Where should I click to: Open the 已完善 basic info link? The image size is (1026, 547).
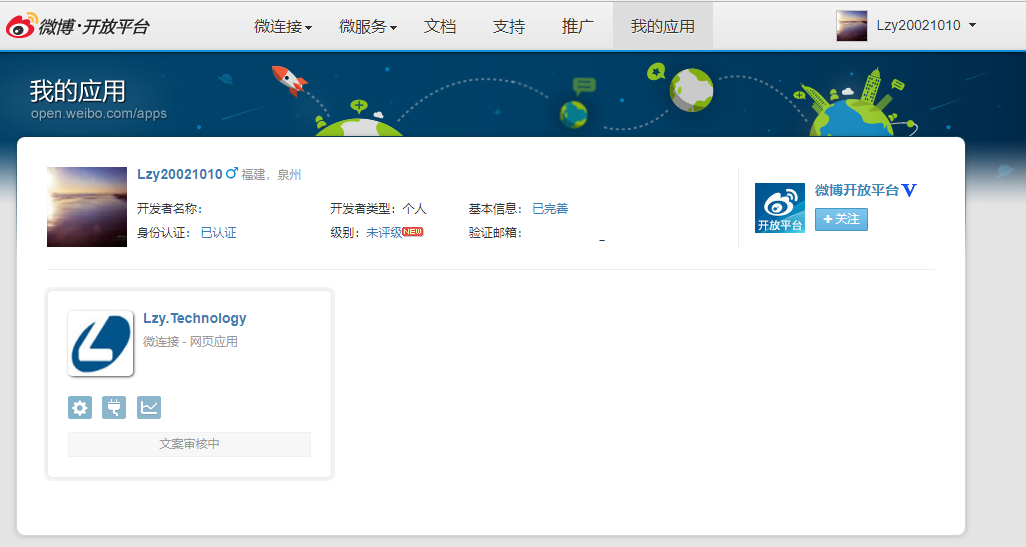click(550, 209)
